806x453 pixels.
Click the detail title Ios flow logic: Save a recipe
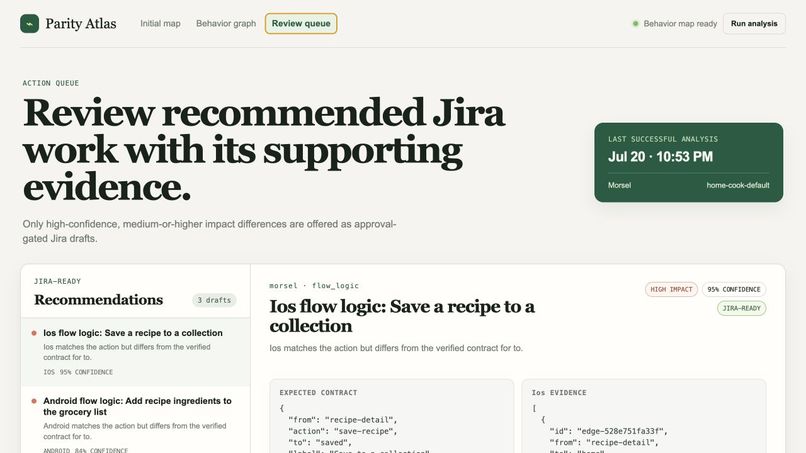401,316
